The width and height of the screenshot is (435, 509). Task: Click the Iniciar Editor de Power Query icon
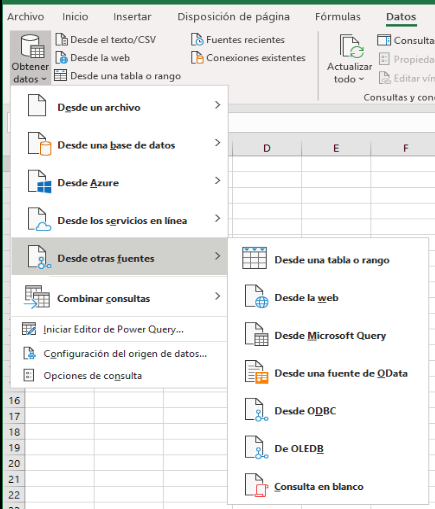(29, 329)
